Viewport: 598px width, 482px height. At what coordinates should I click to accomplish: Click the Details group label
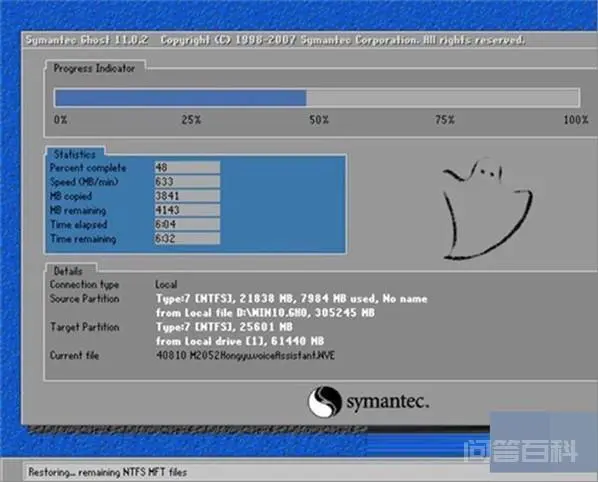[x=68, y=271]
